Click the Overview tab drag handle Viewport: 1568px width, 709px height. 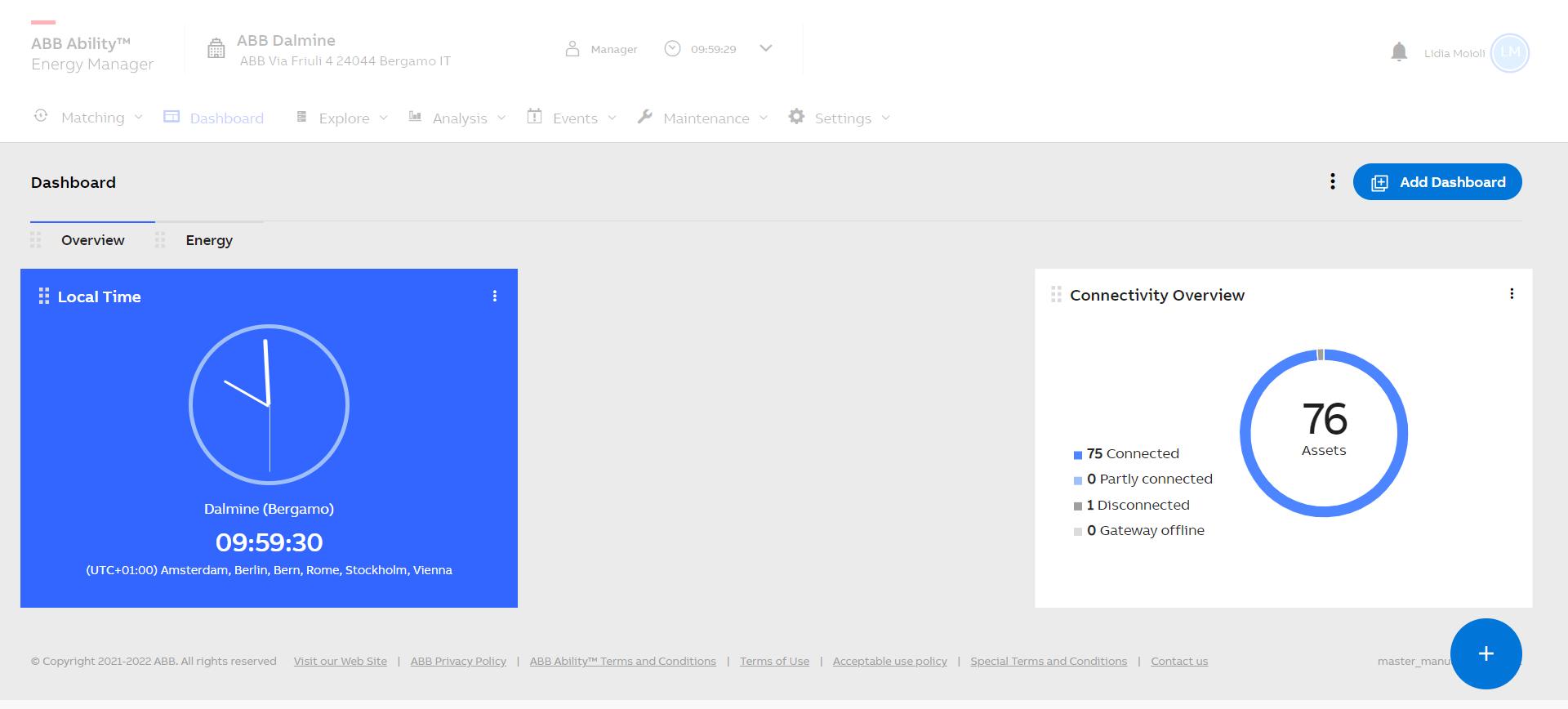(35, 240)
